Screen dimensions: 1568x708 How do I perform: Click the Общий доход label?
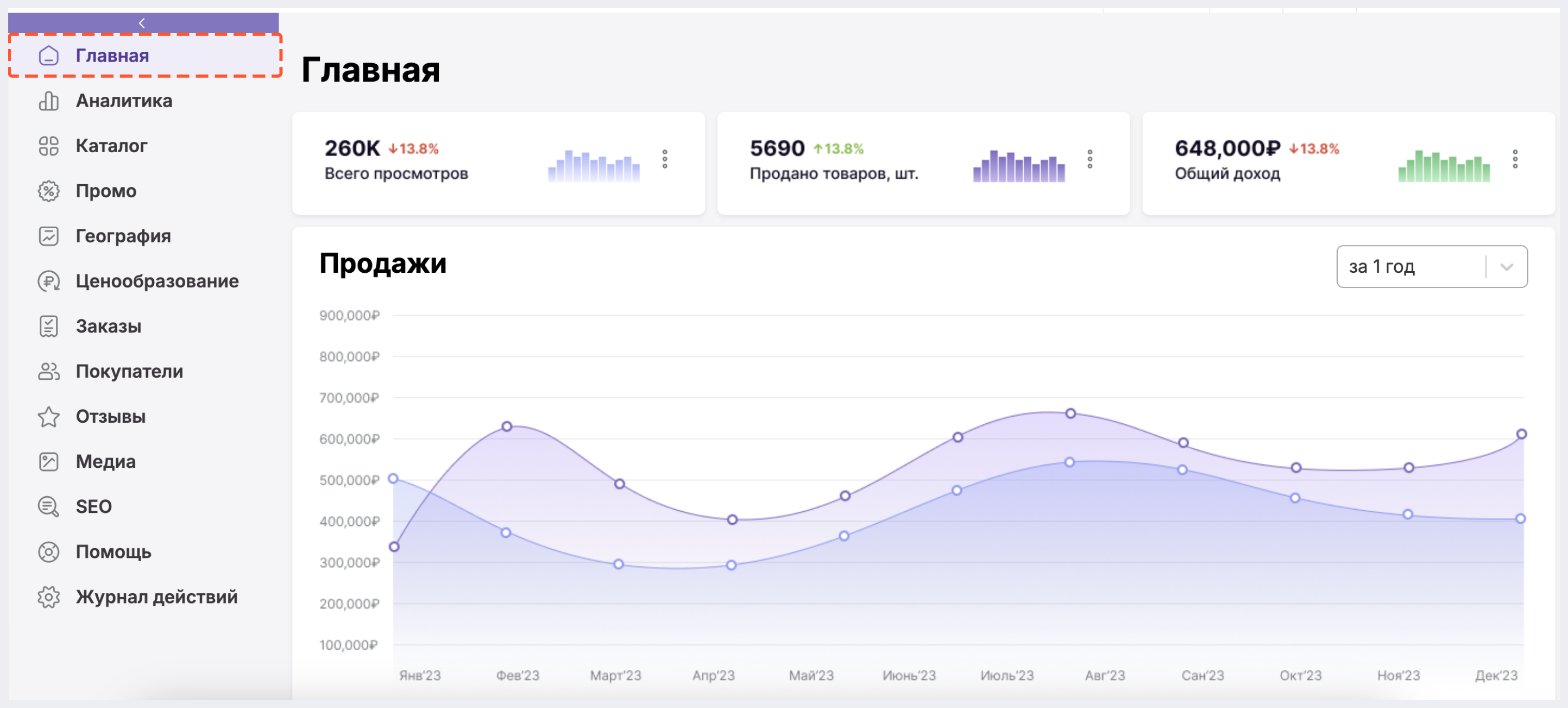(1227, 173)
